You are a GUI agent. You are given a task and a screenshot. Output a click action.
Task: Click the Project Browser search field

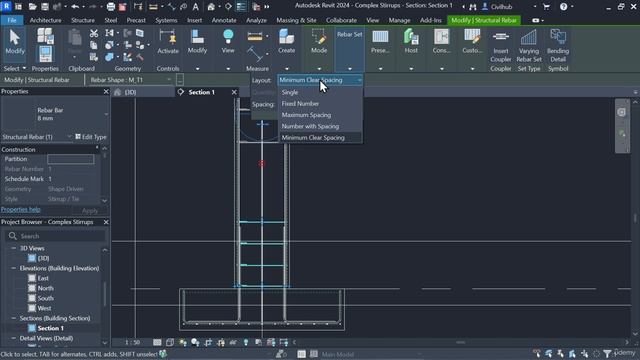point(55,236)
